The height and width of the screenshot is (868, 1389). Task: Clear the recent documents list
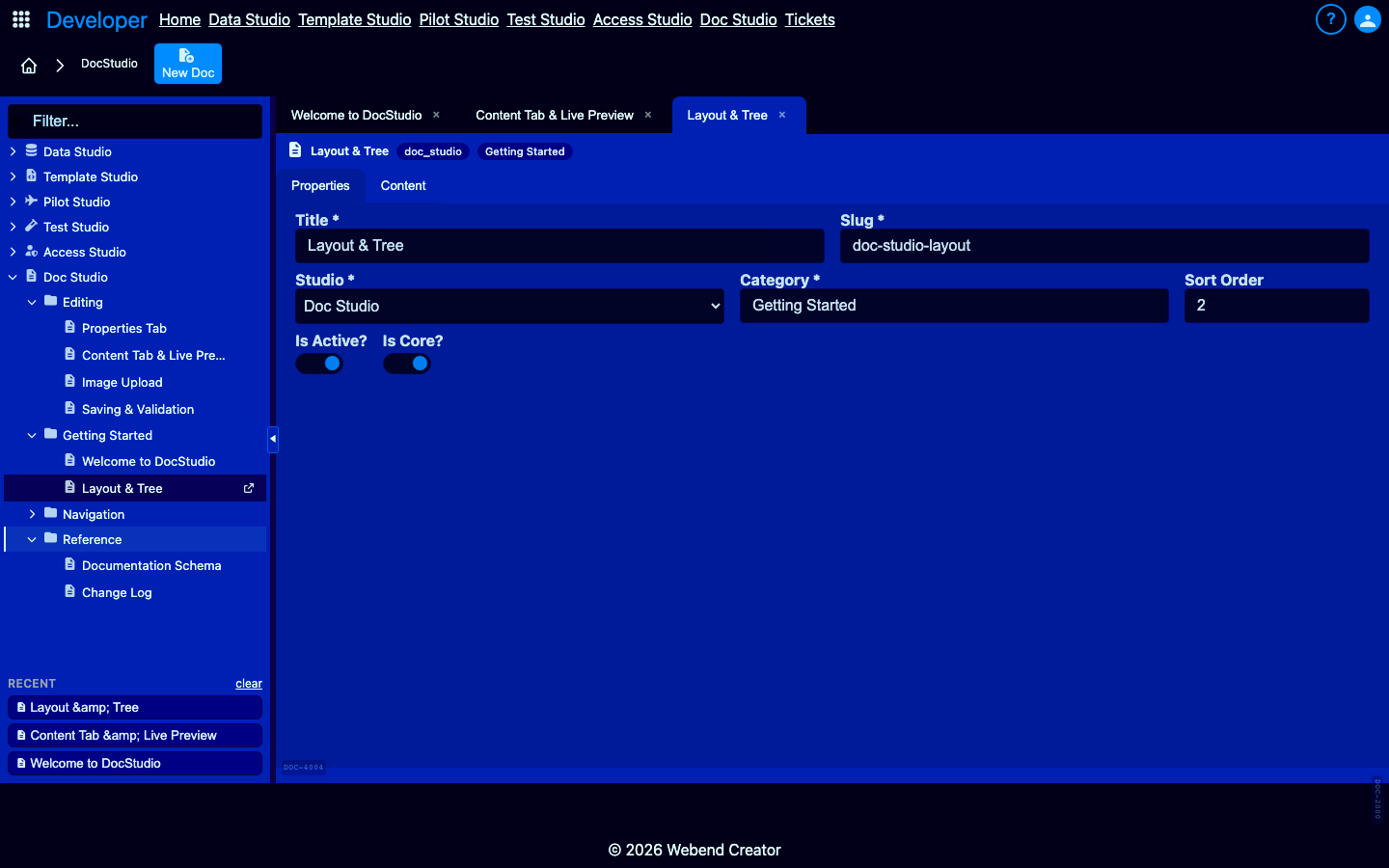point(249,684)
